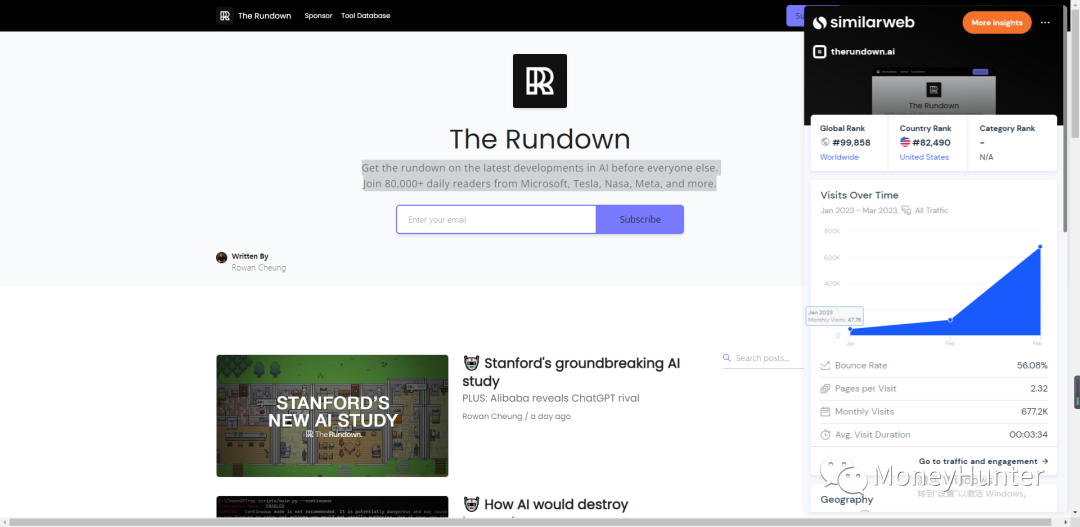Click the Monthly Visits calendar icon

point(825,412)
